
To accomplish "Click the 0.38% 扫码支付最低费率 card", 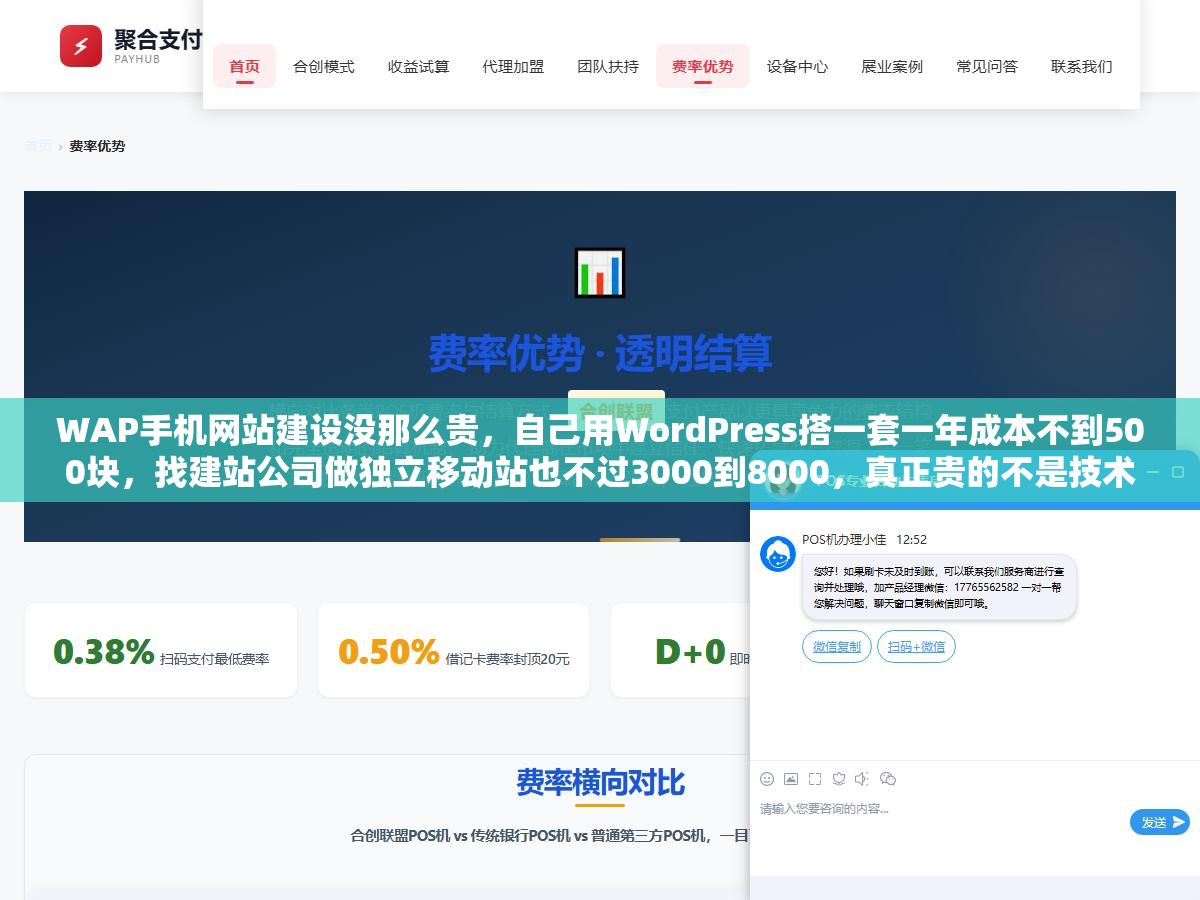I will coord(161,650).
